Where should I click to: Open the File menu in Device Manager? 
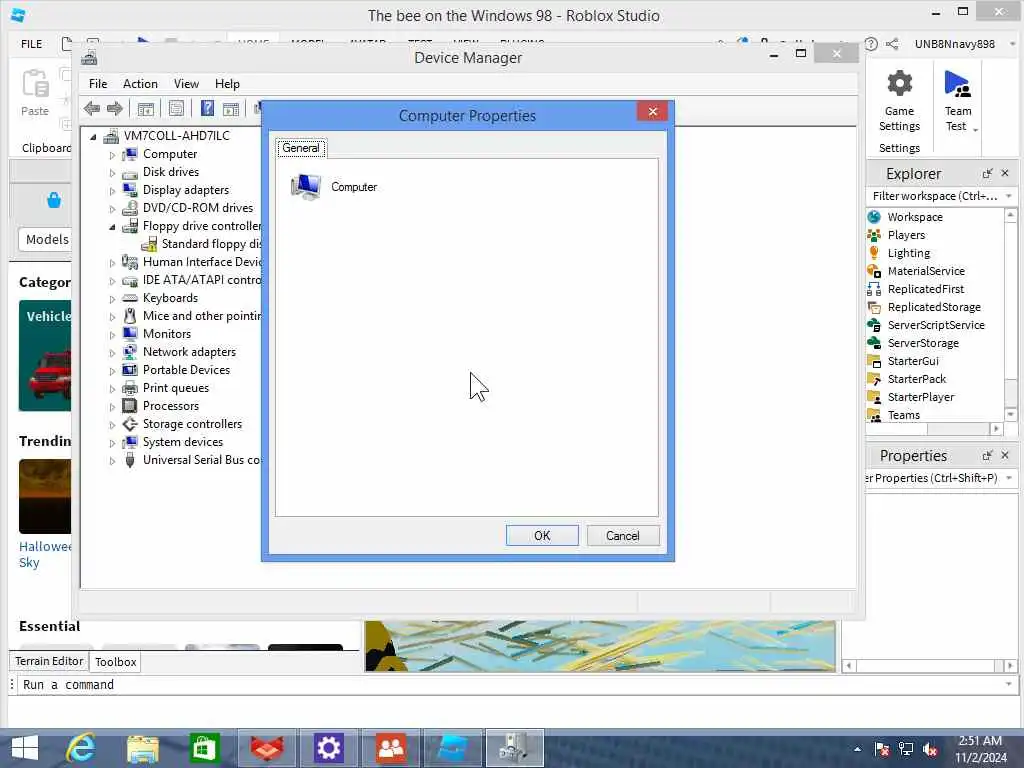98,84
